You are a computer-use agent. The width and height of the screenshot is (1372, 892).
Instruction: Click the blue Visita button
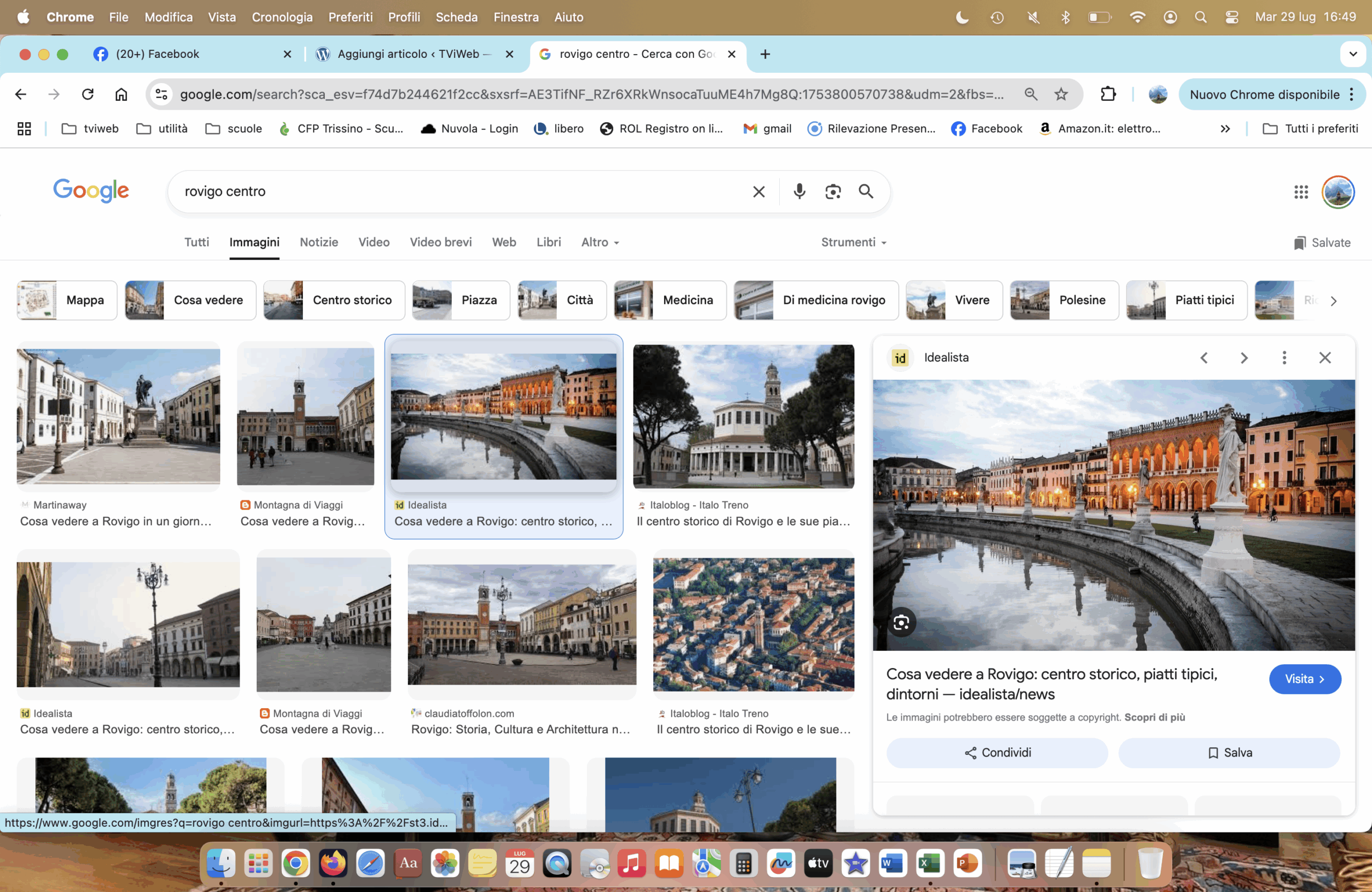(1304, 679)
